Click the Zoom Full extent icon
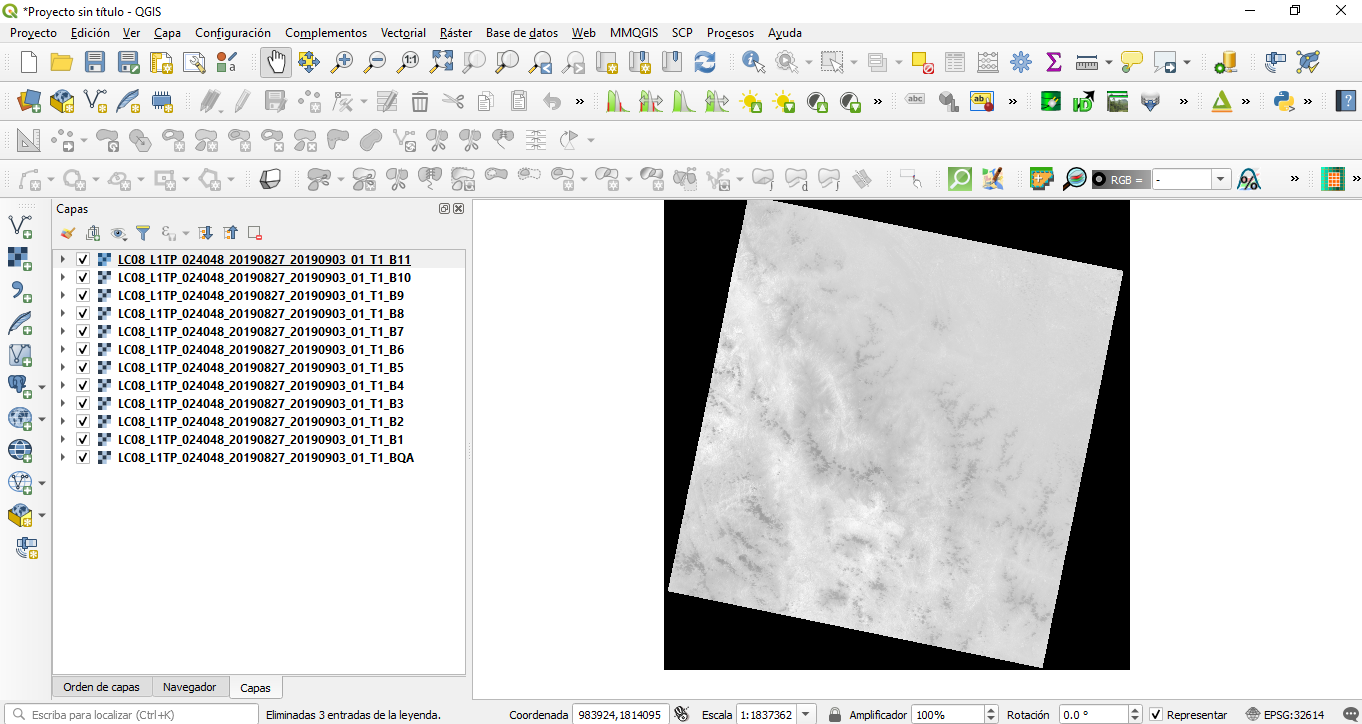 441,62
